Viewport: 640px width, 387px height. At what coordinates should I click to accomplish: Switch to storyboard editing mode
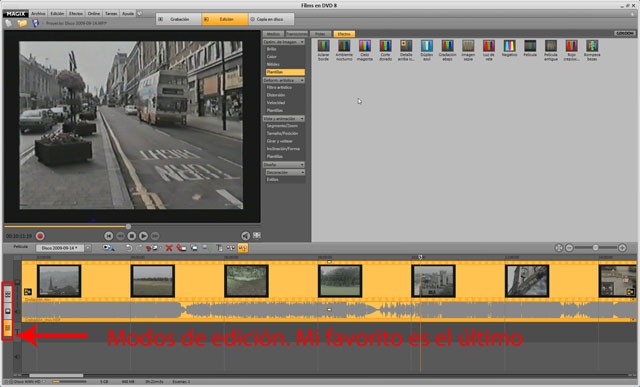pos(8,294)
